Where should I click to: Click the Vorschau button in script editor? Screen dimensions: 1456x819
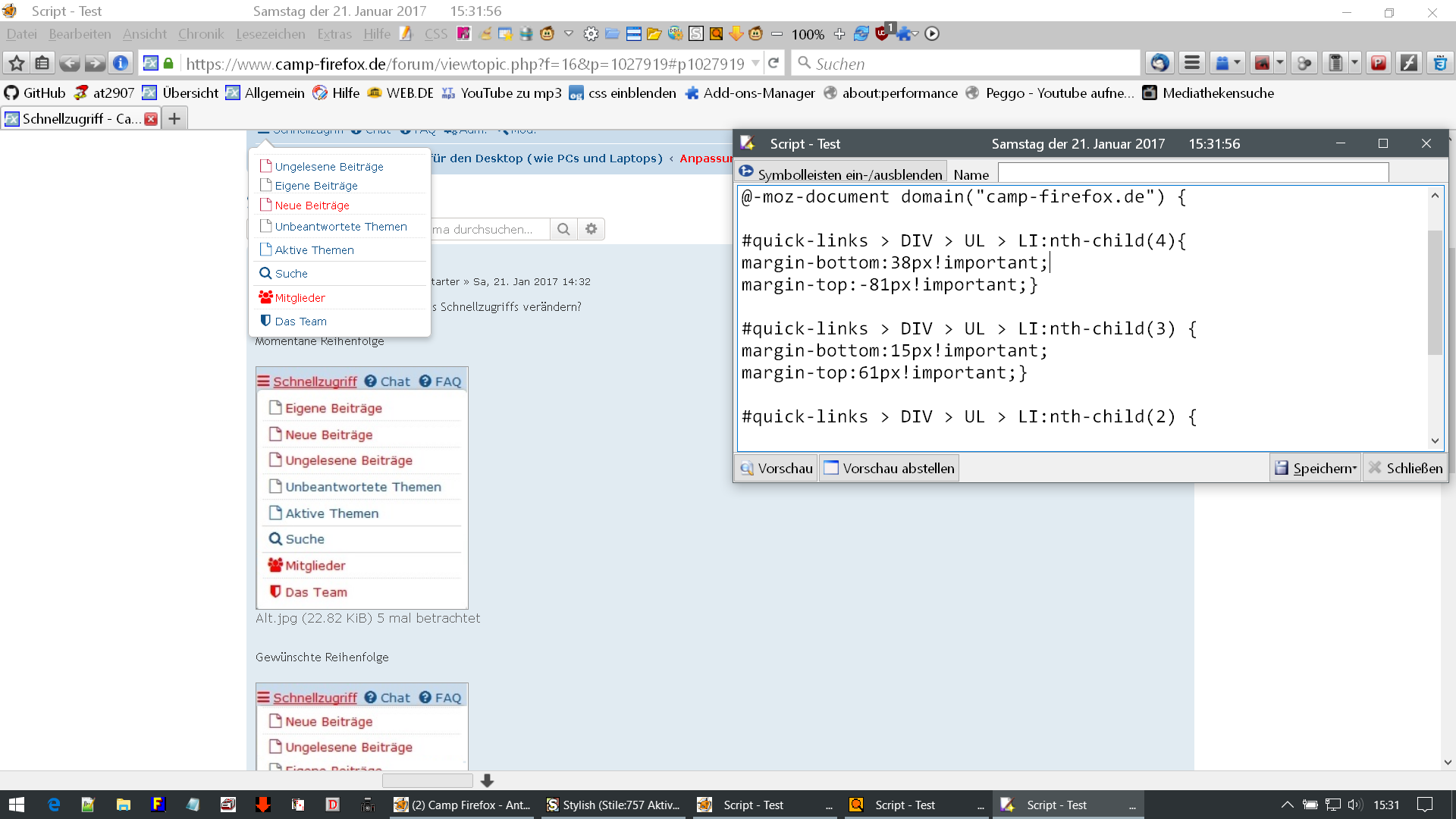777,468
